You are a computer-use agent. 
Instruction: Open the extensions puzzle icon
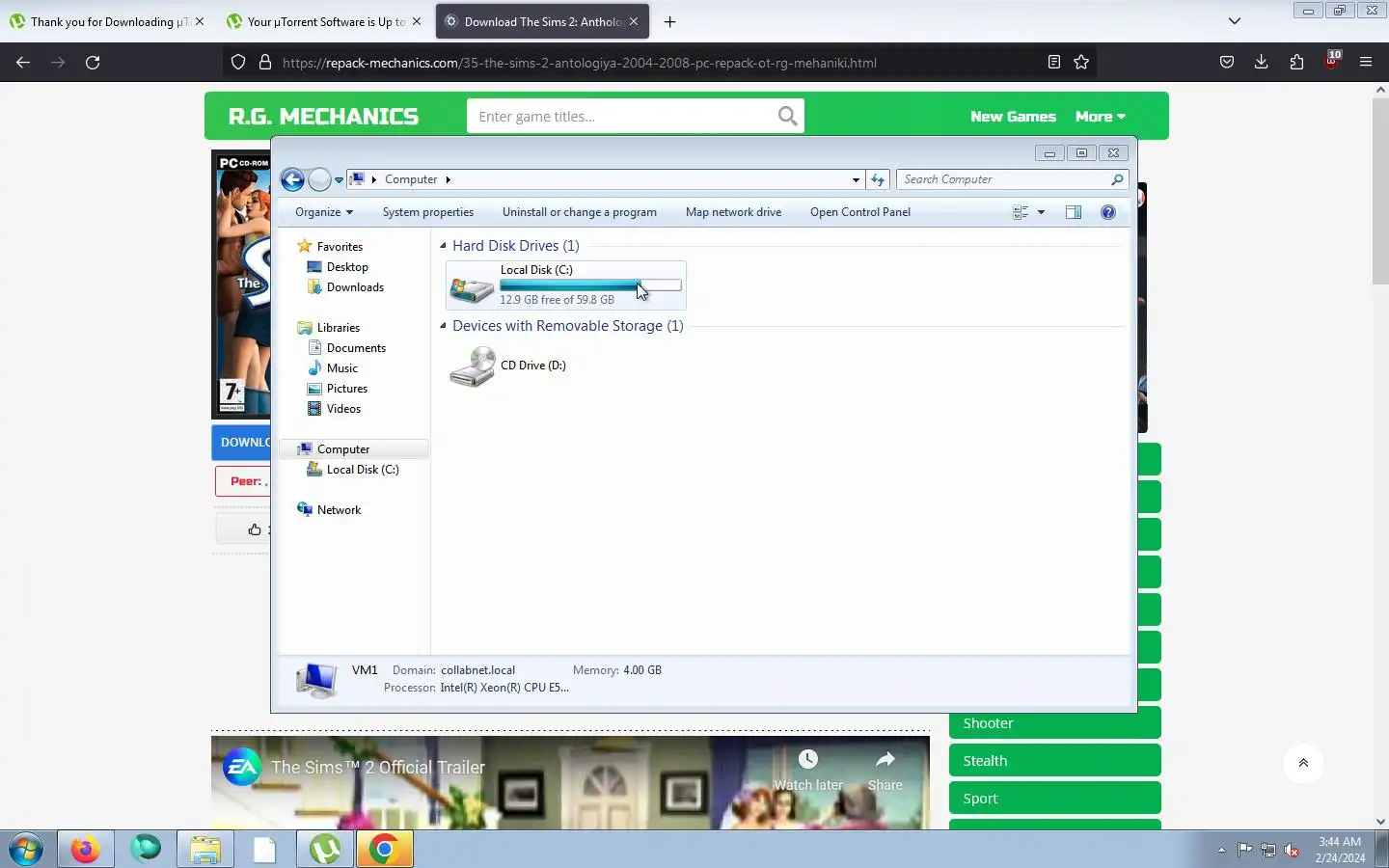(x=1296, y=63)
